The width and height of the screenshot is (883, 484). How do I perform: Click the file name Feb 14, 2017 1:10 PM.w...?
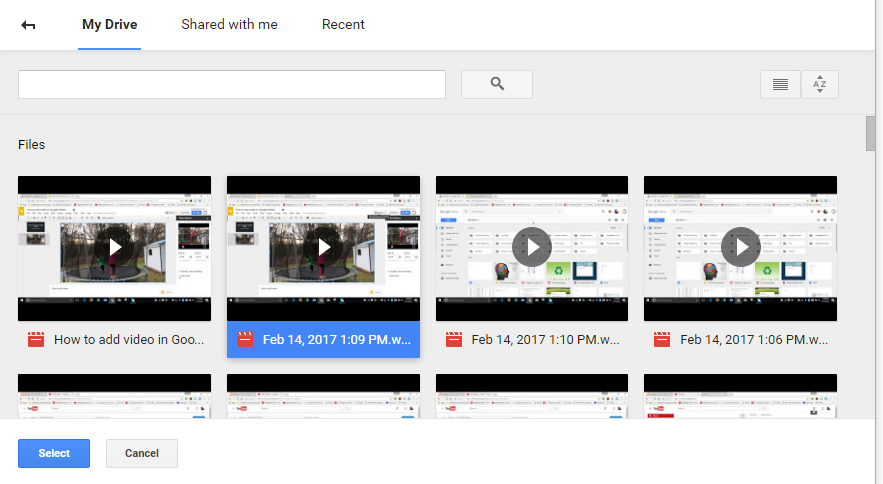[545, 340]
